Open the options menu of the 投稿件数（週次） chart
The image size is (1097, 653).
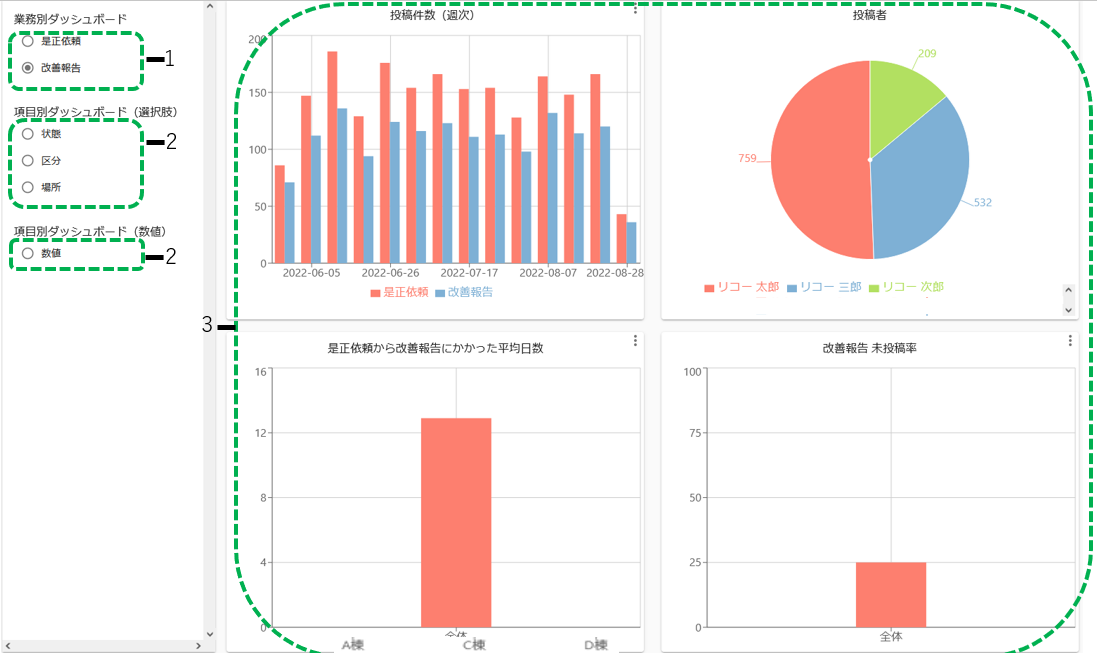(636, 9)
